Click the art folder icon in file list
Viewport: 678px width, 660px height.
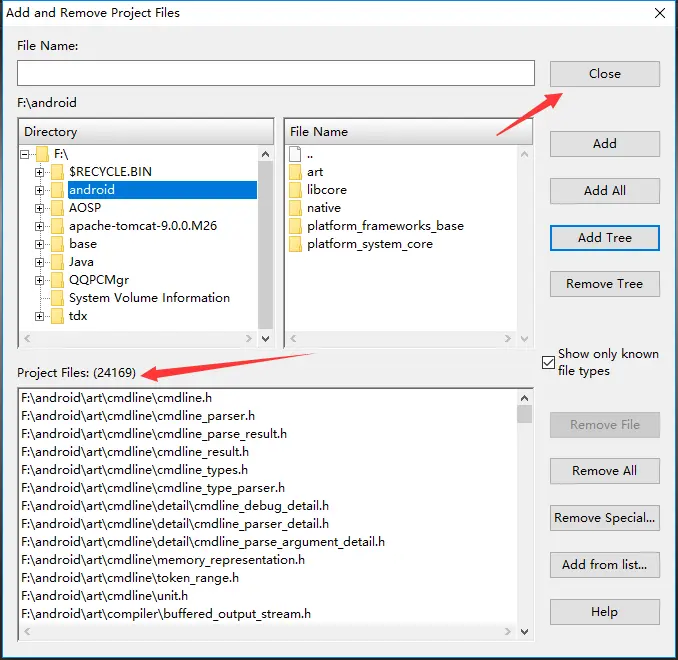point(295,172)
